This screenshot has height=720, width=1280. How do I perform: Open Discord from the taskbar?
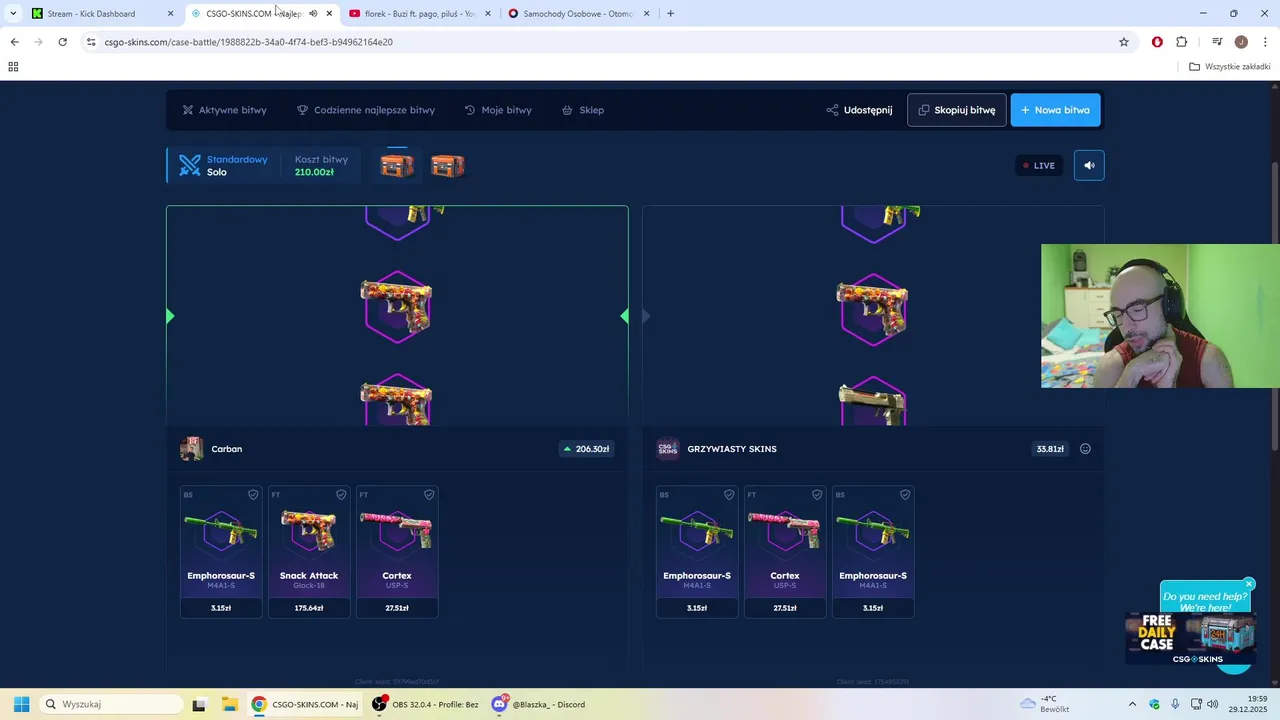(538, 704)
